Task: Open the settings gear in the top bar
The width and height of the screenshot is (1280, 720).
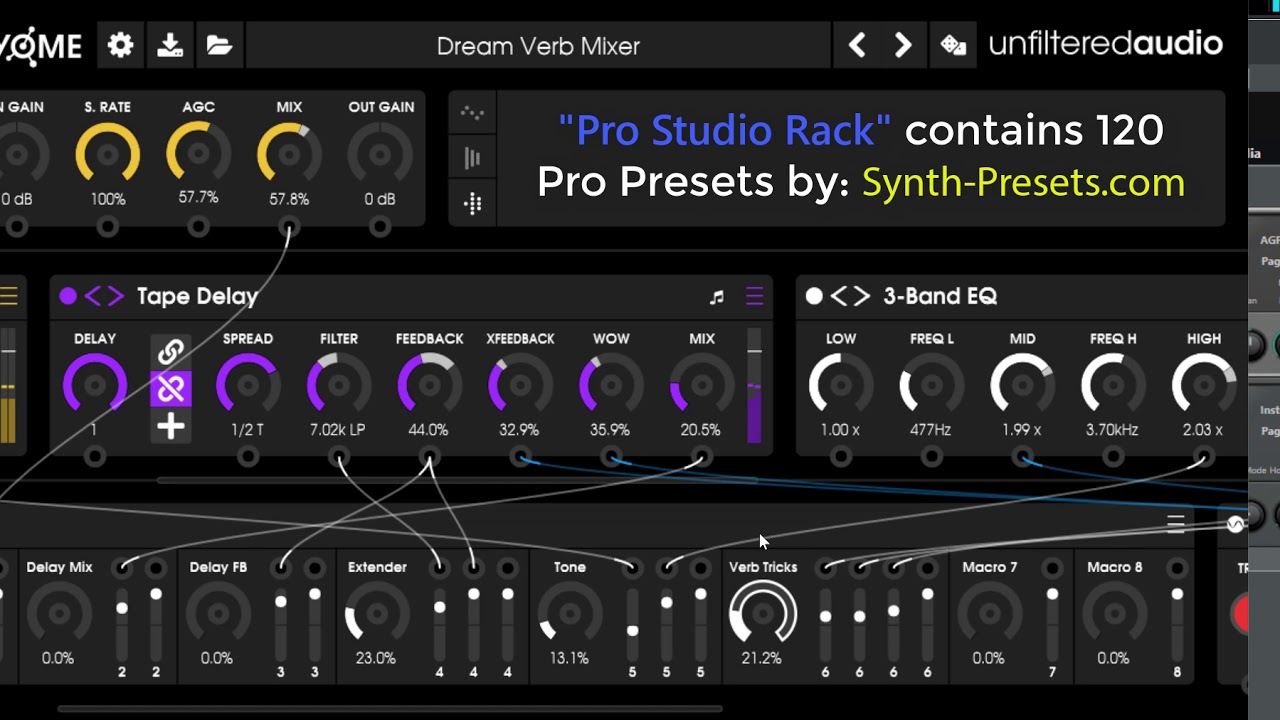Action: pyautogui.click(x=121, y=46)
